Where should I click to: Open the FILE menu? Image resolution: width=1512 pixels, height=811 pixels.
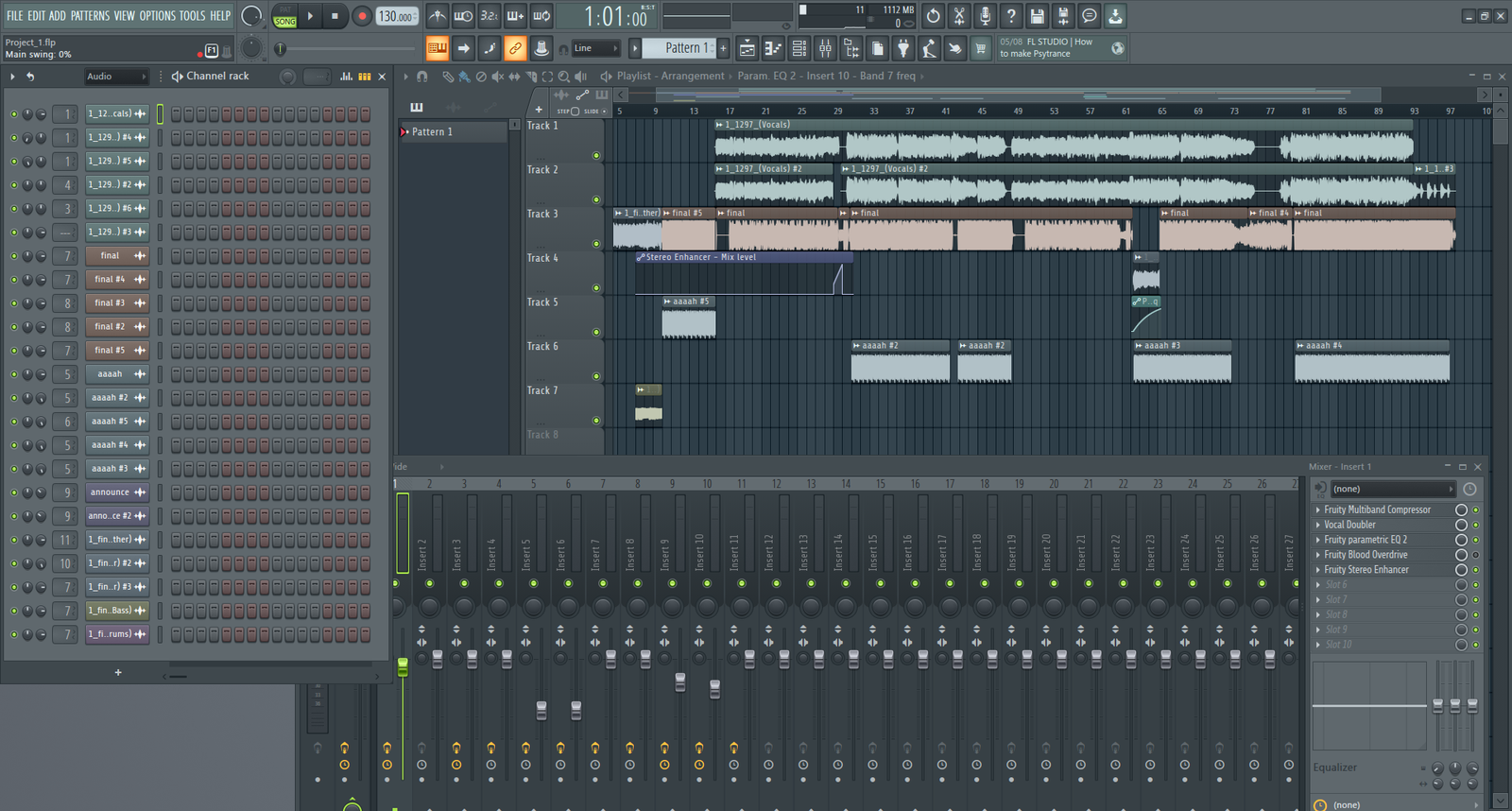click(15, 16)
